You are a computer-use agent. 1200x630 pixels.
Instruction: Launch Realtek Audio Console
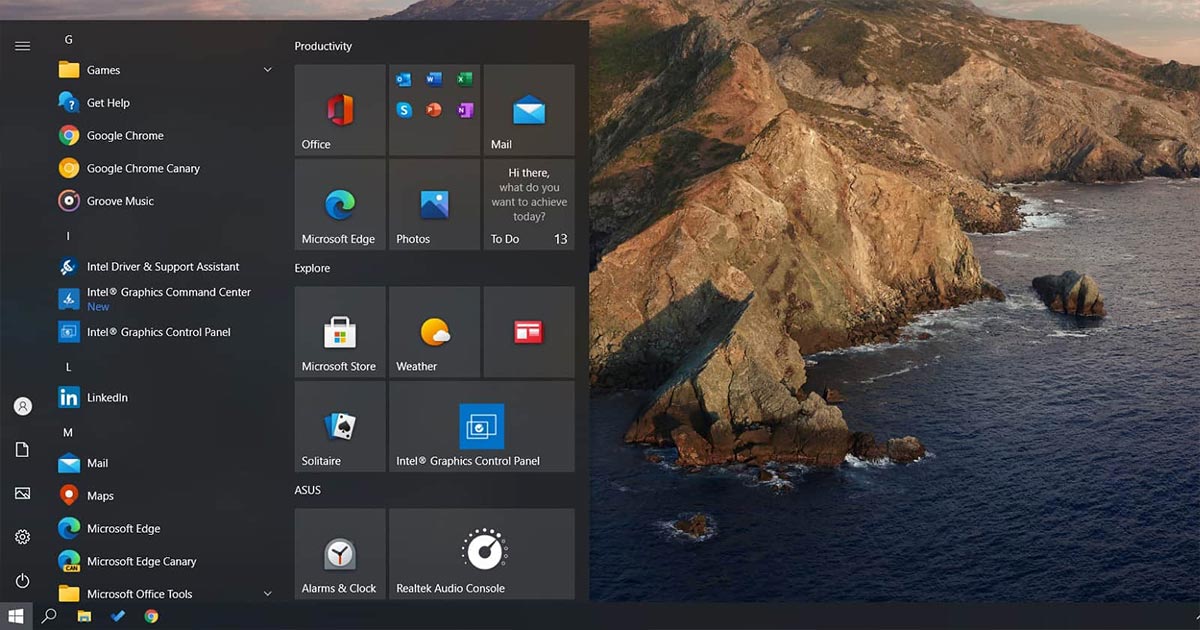pyautogui.click(x=481, y=553)
